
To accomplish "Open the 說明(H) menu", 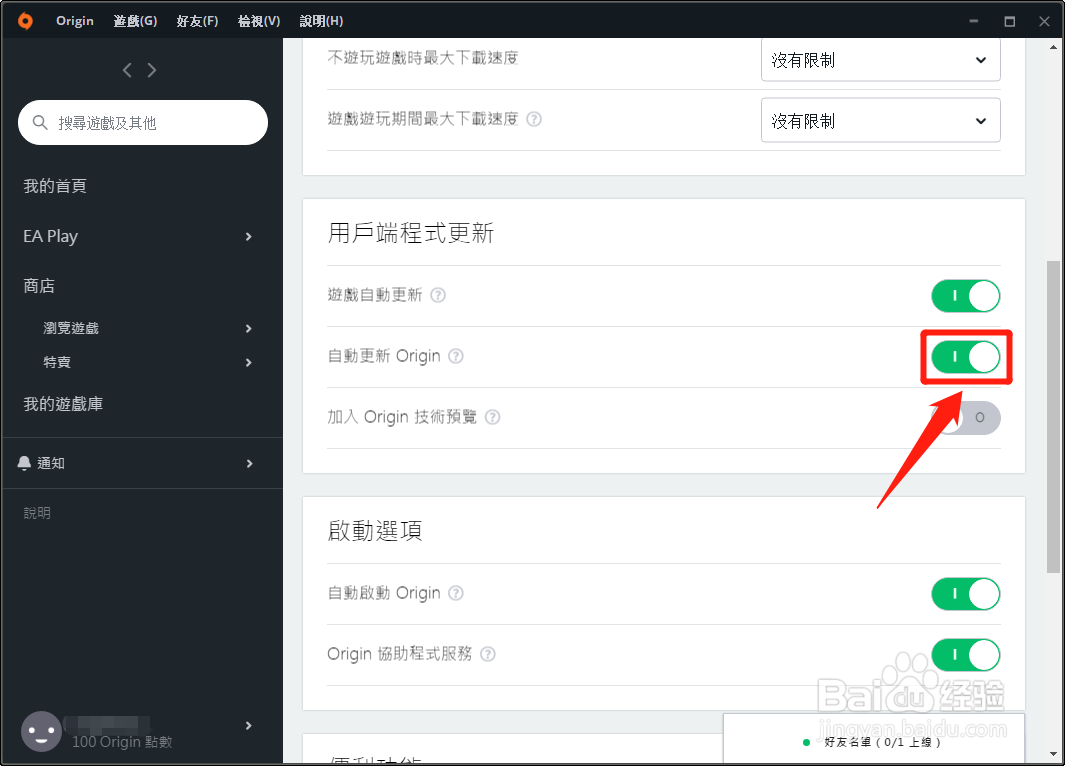I will [x=321, y=21].
